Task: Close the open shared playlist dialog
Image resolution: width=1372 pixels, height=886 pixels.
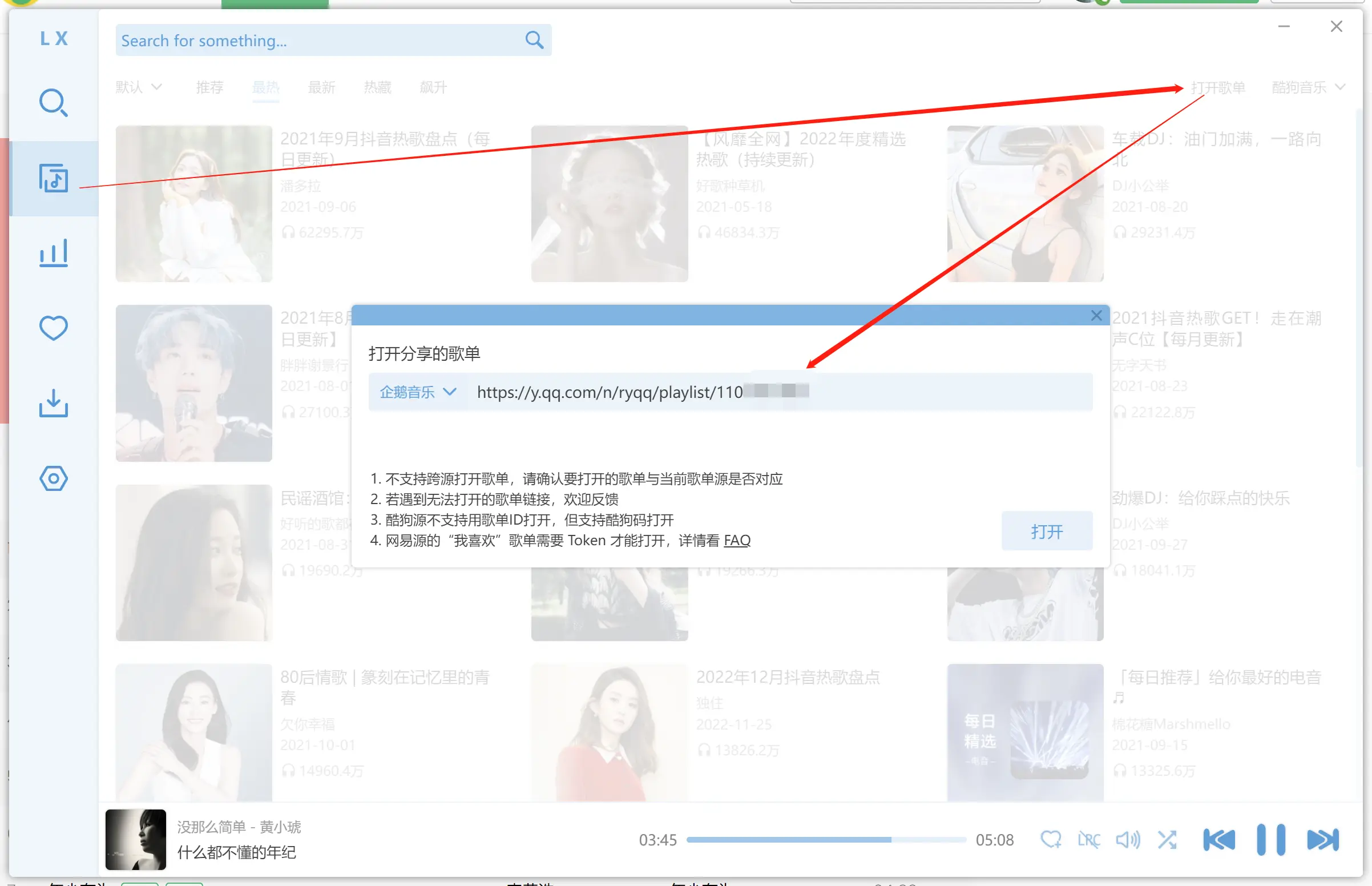Action: [1096, 315]
